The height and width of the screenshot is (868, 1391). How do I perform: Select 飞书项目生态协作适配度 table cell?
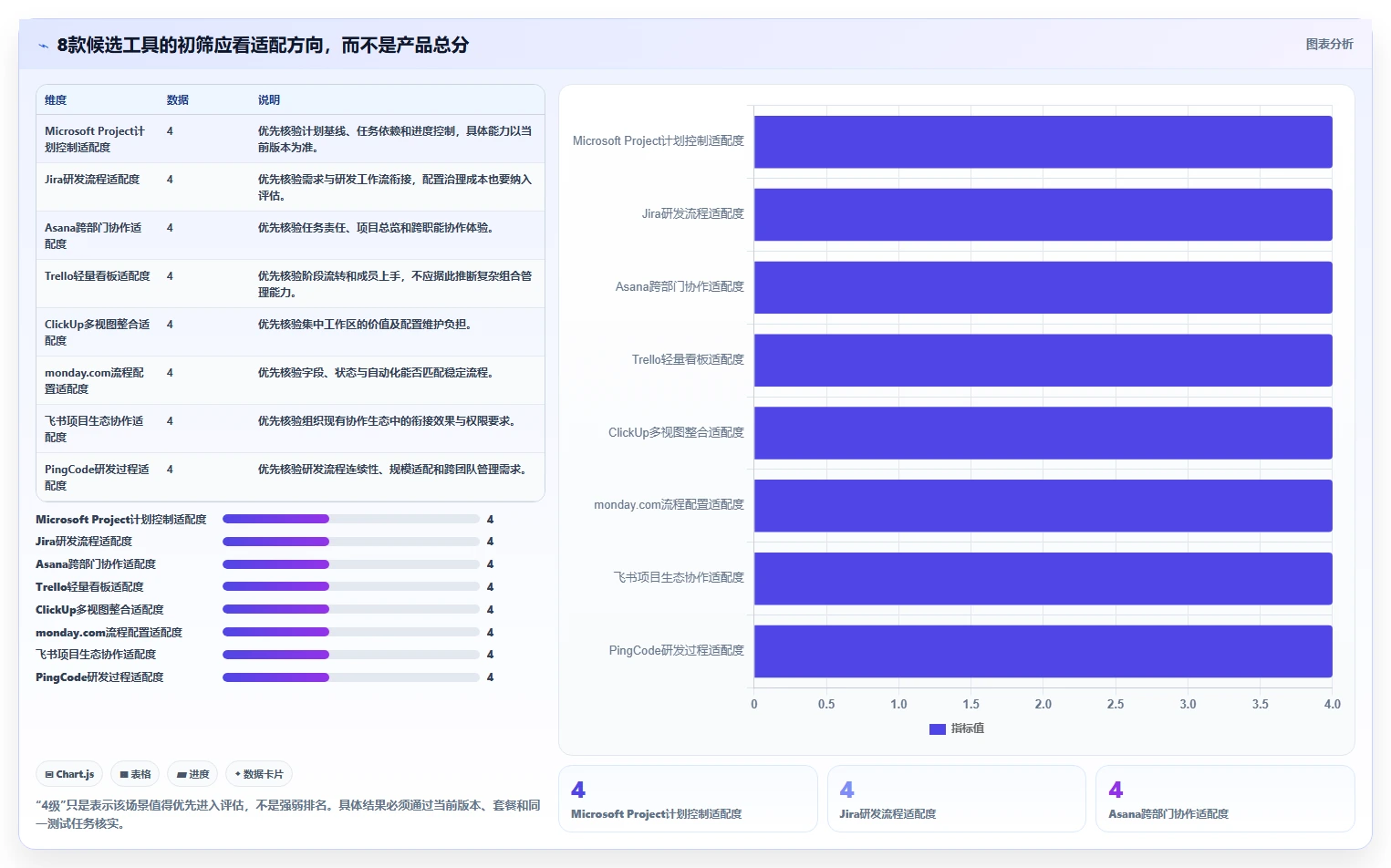[95, 429]
